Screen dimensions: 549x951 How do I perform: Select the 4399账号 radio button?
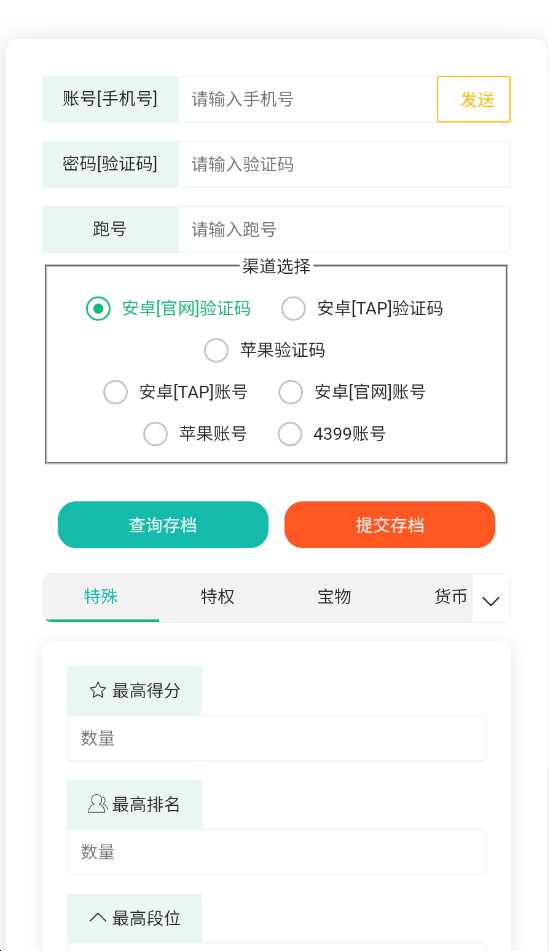tap(290, 434)
